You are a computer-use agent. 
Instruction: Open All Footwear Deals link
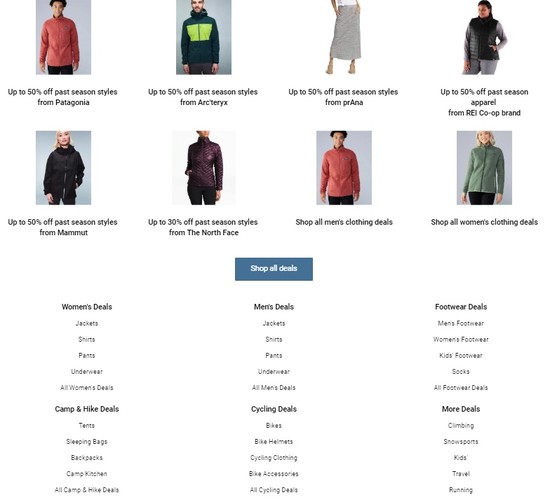click(x=461, y=388)
